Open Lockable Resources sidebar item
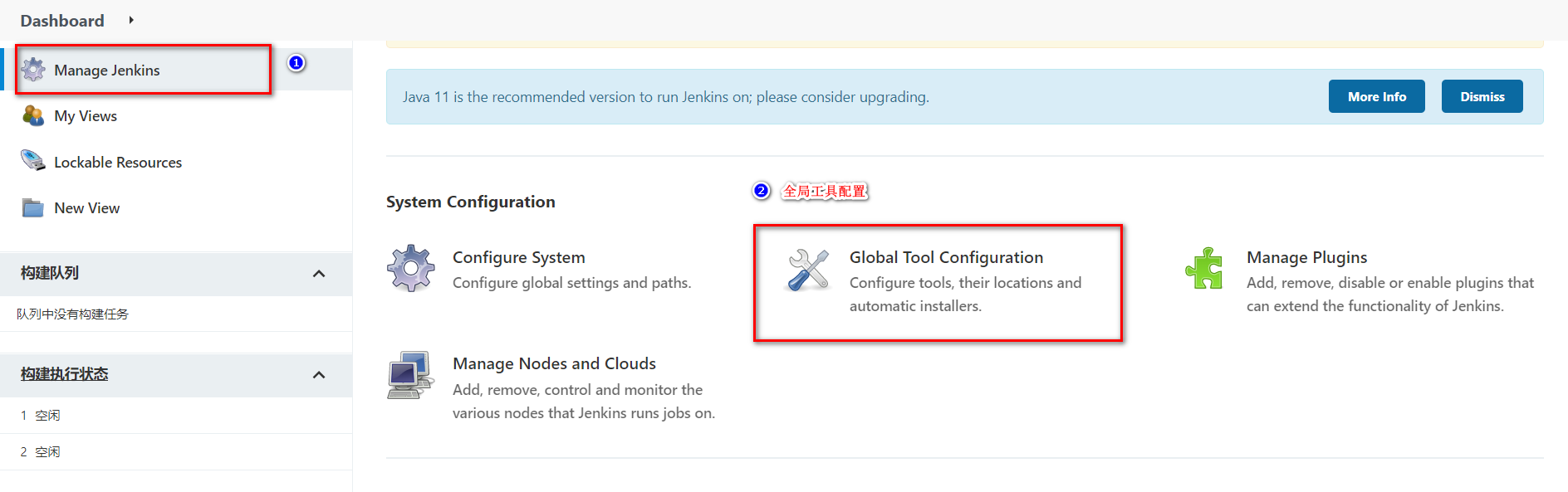The width and height of the screenshot is (1568, 492). pos(118,163)
